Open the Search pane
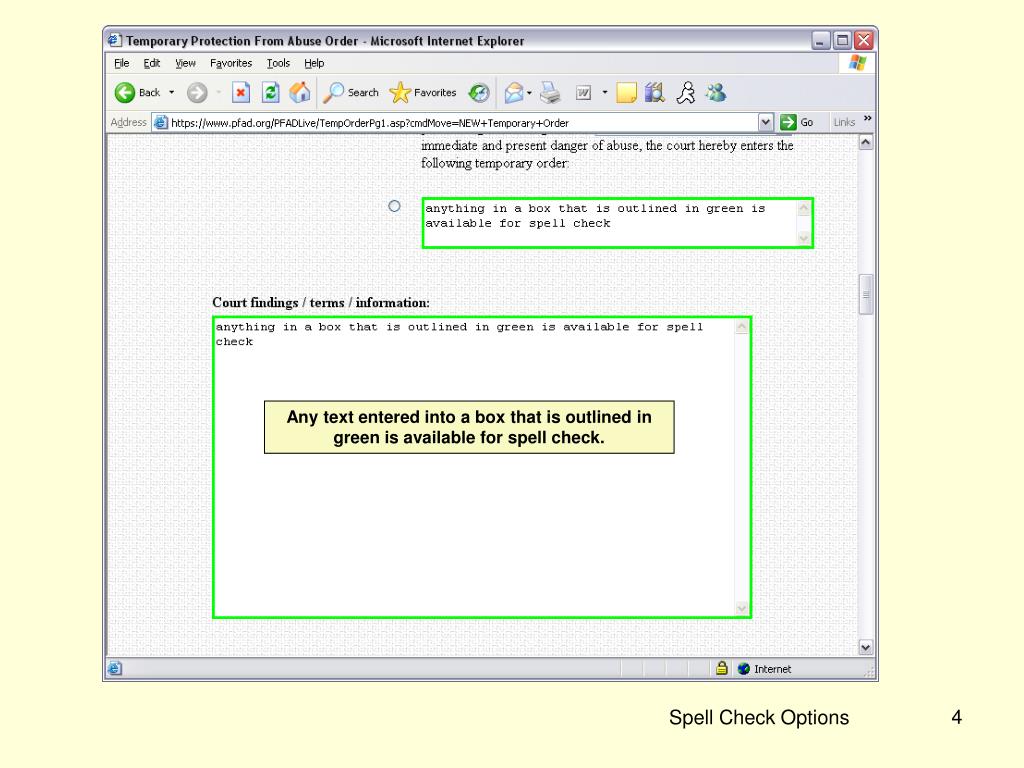The height and width of the screenshot is (768, 1024). tap(351, 93)
